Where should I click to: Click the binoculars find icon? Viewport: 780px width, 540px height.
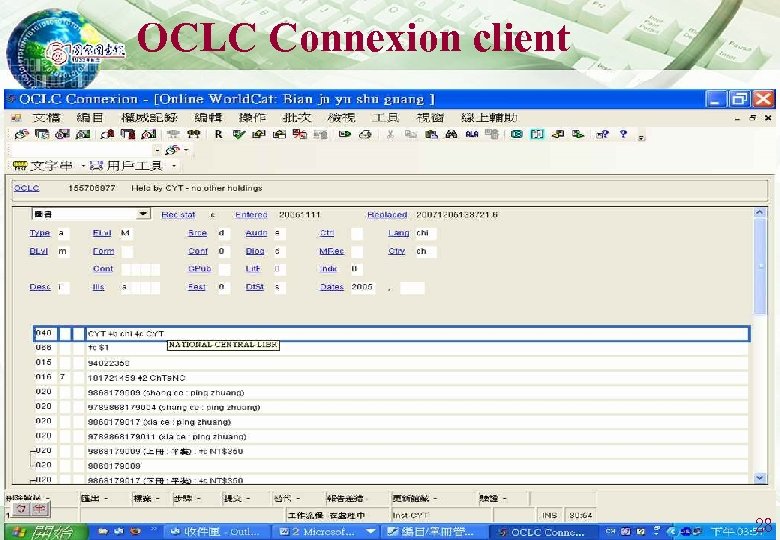coord(451,134)
